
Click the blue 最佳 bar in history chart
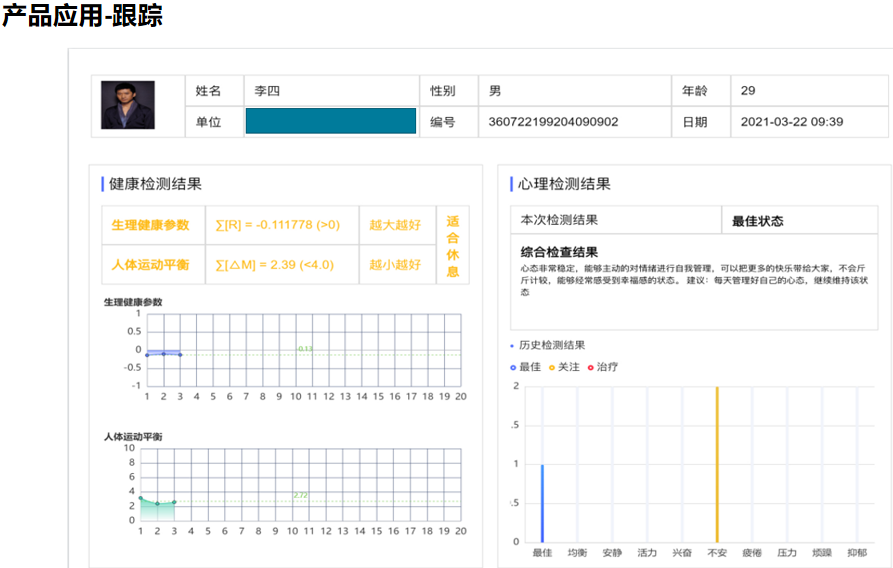coord(542,502)
